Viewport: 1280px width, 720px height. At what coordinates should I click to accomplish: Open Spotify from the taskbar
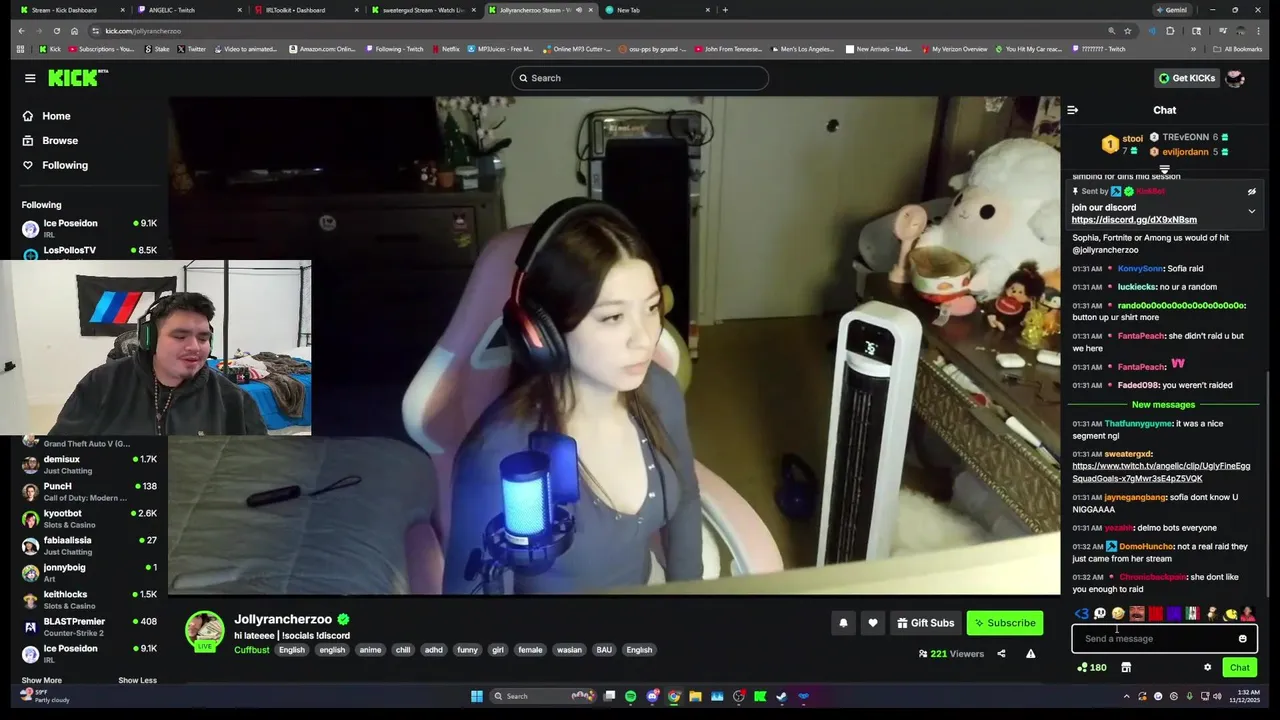point(630,696)
